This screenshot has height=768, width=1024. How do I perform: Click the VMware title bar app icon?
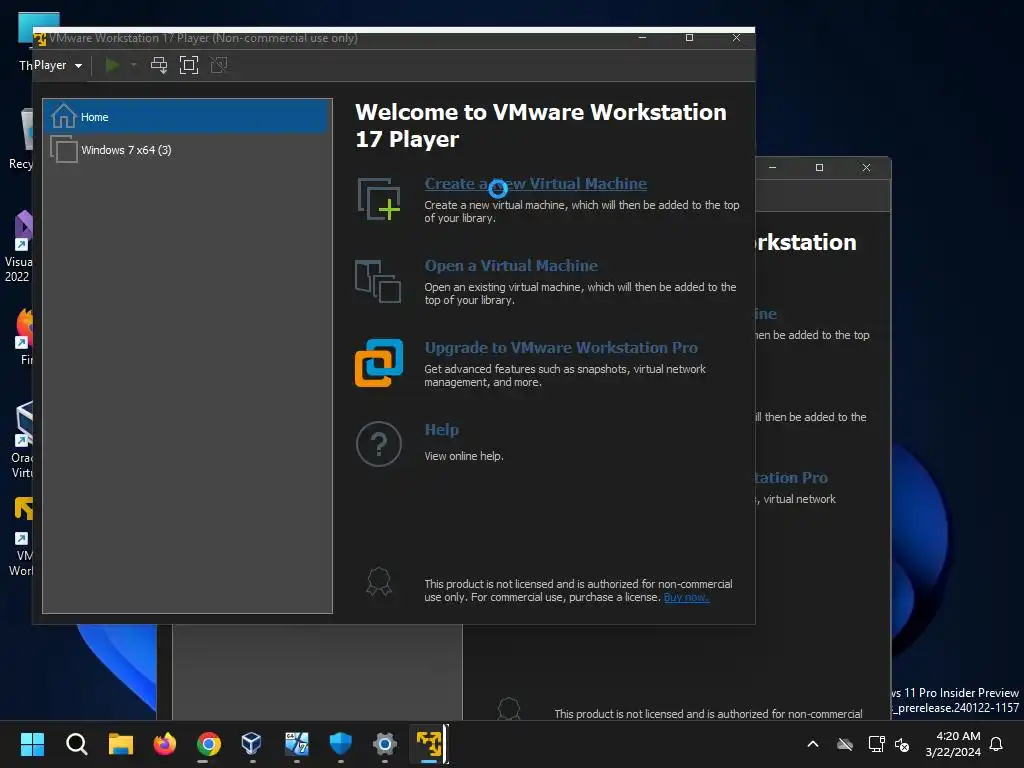[x=40, y=39]
